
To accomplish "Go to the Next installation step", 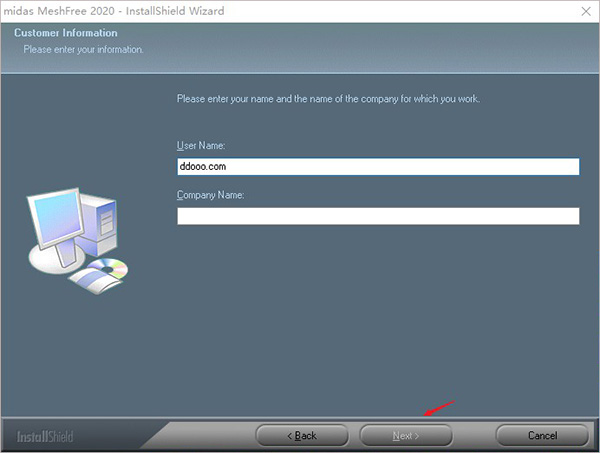I will tap(406, 435).
